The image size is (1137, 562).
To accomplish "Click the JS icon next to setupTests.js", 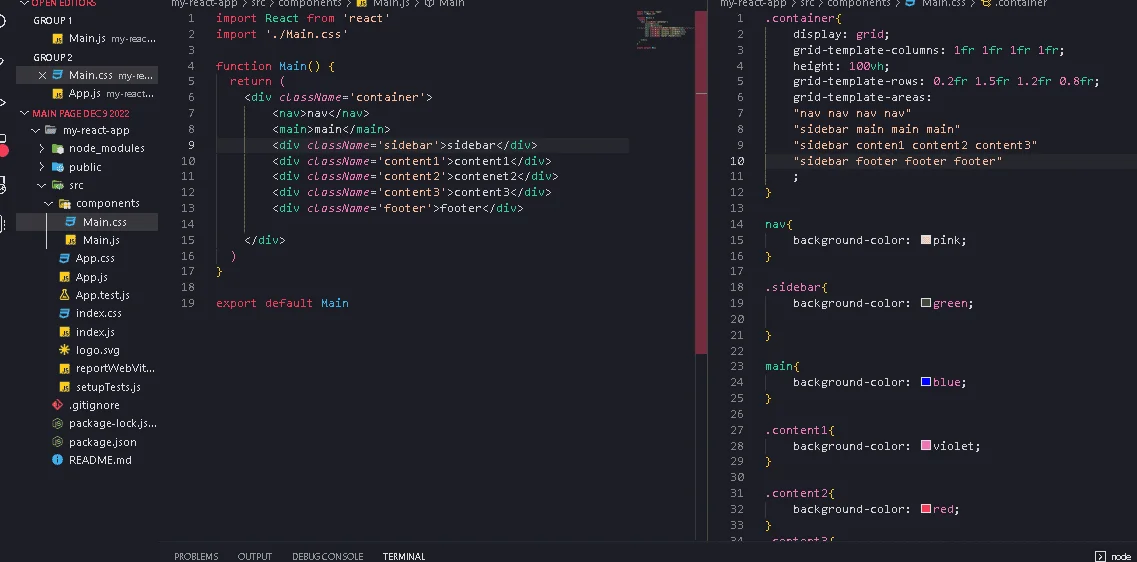I will tap(65, 387).
